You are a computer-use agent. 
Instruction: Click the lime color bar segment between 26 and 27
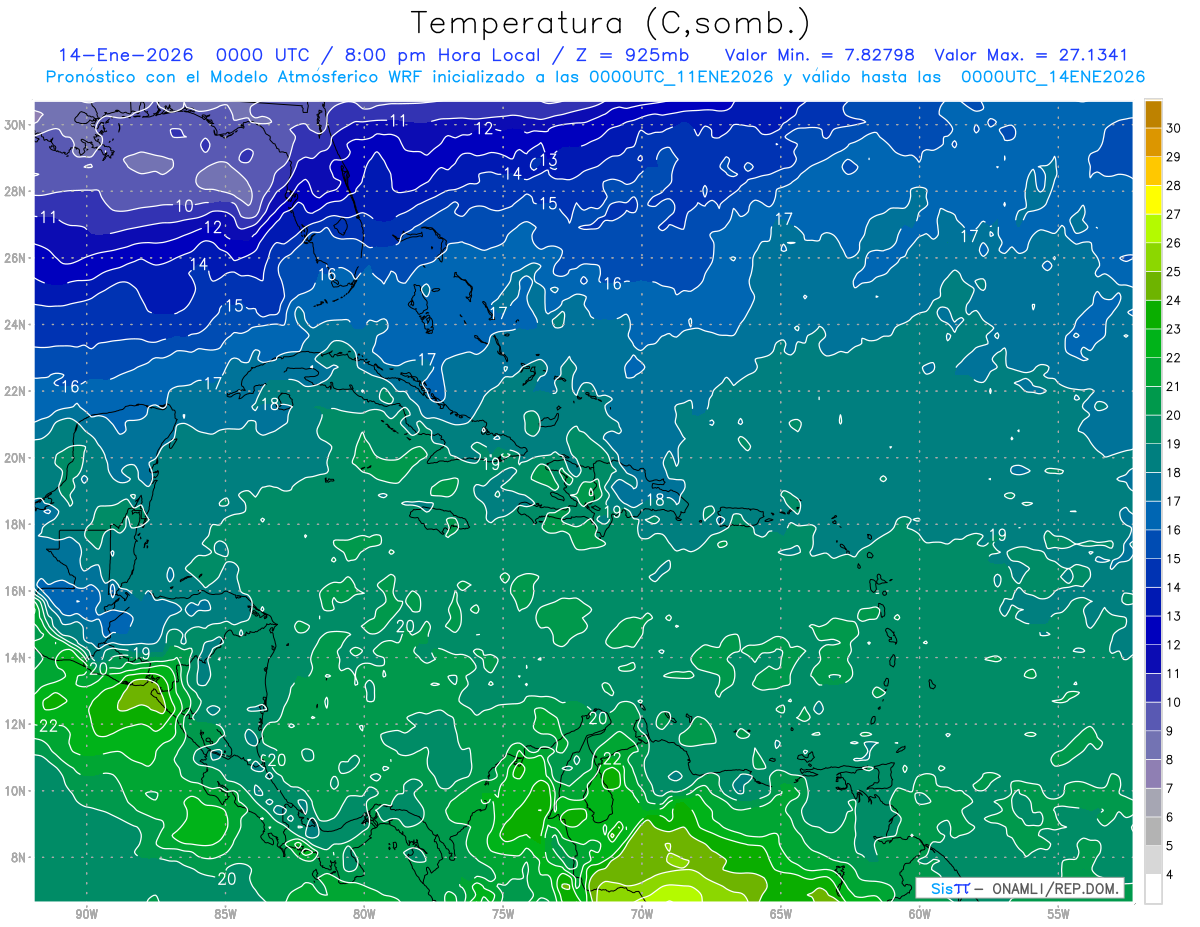pyautogui.click(x=1153, y=228)
